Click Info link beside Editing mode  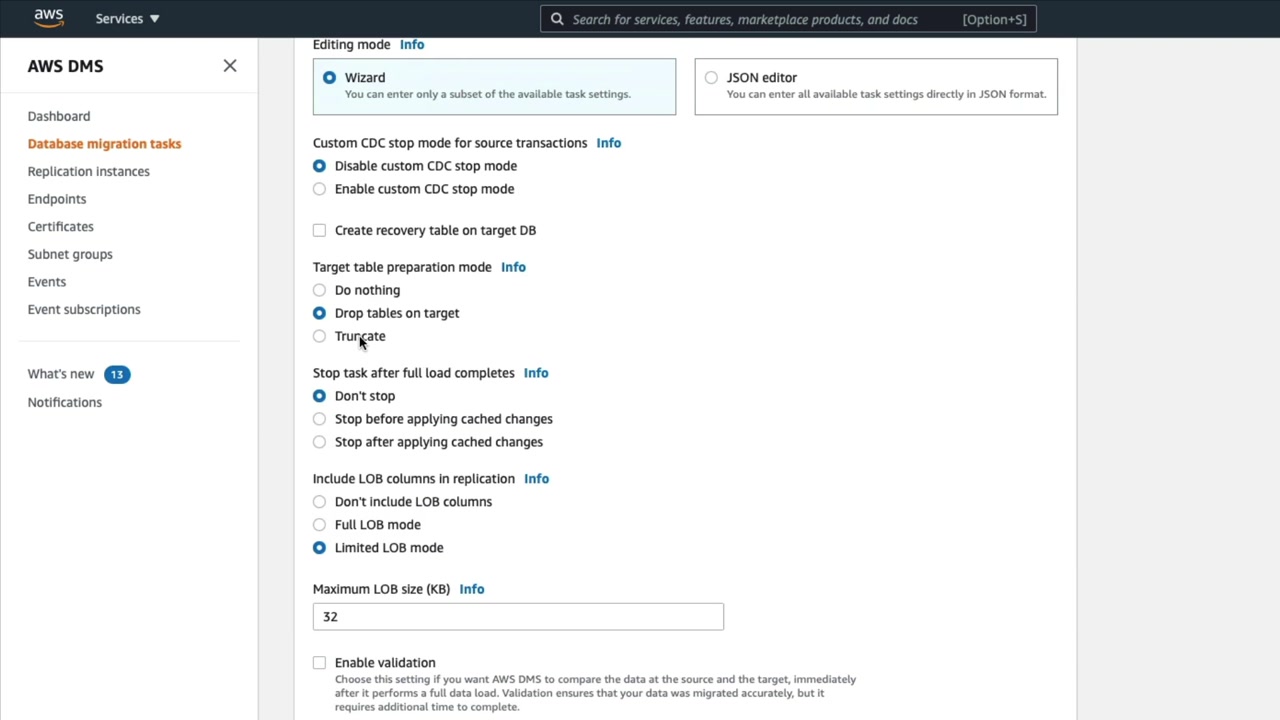(412, 44)
